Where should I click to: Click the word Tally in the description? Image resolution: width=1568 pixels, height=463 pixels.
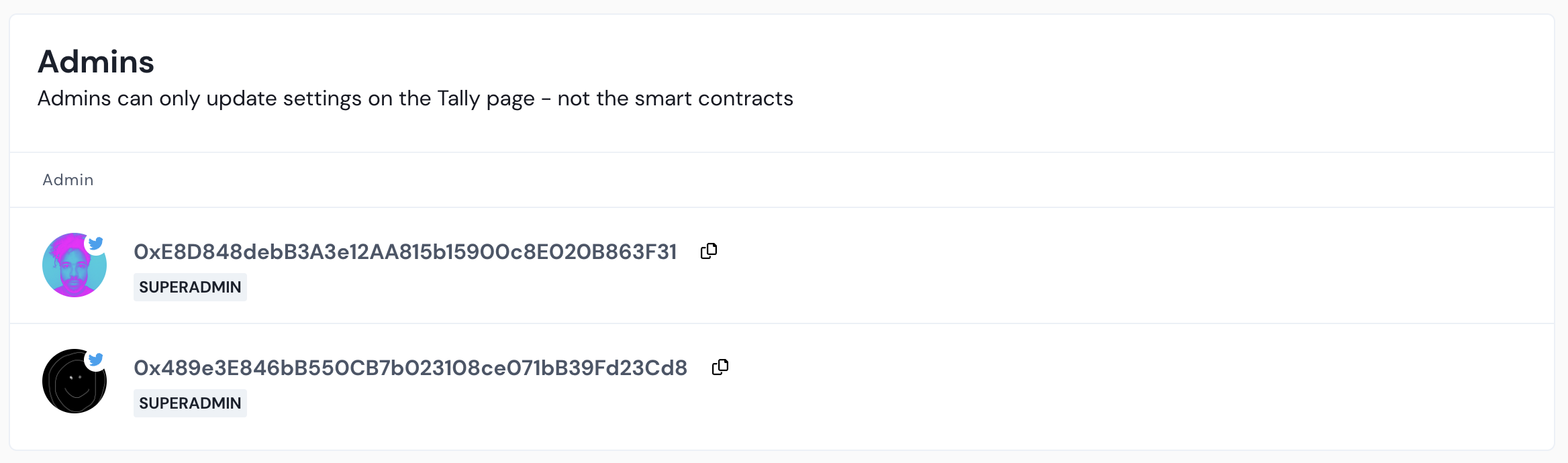pos(458,99)
